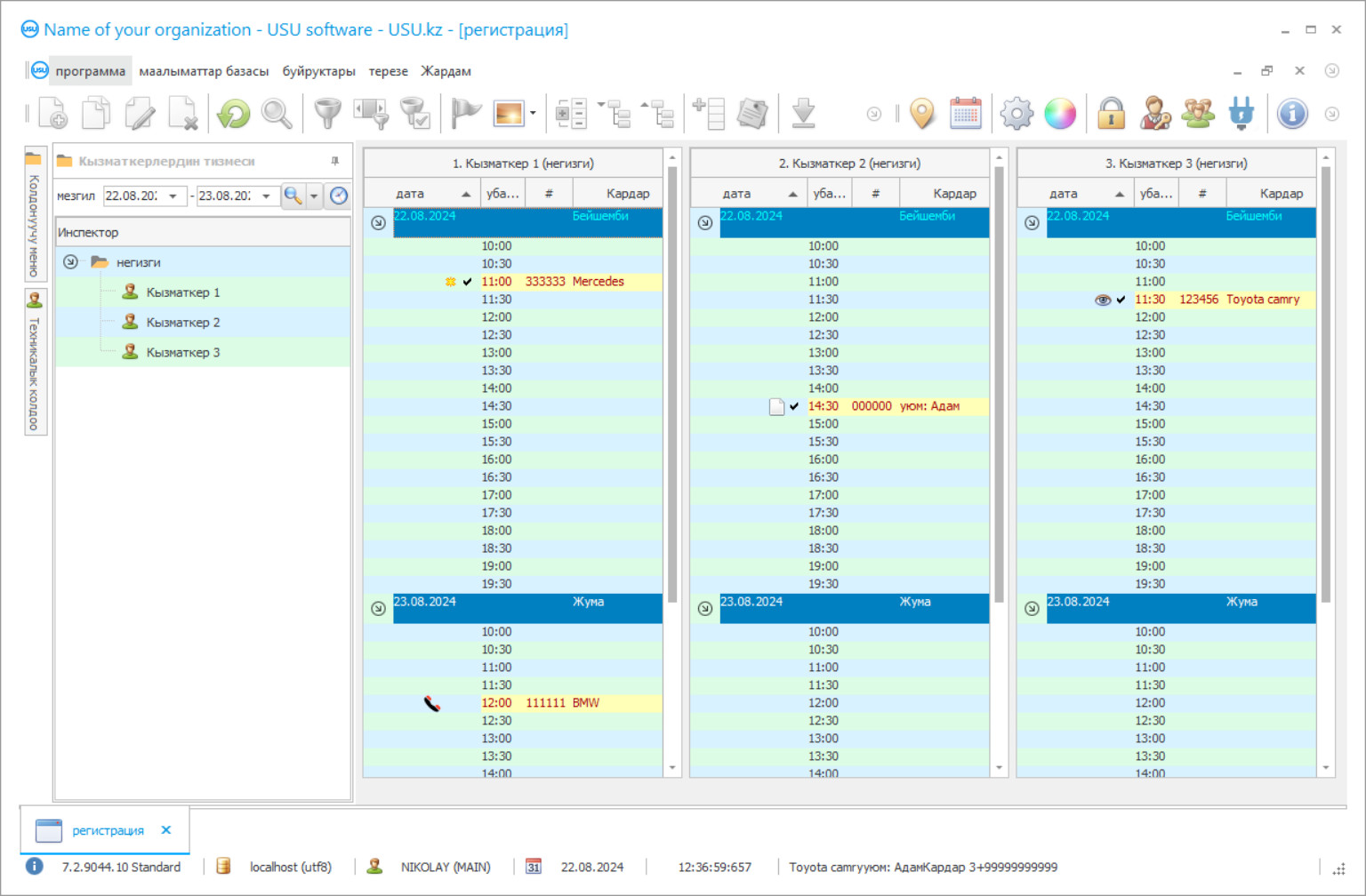This screenshot has width=1366, height=896.
Task: Open the start date dropdown
Action: (x=173, y=196)
